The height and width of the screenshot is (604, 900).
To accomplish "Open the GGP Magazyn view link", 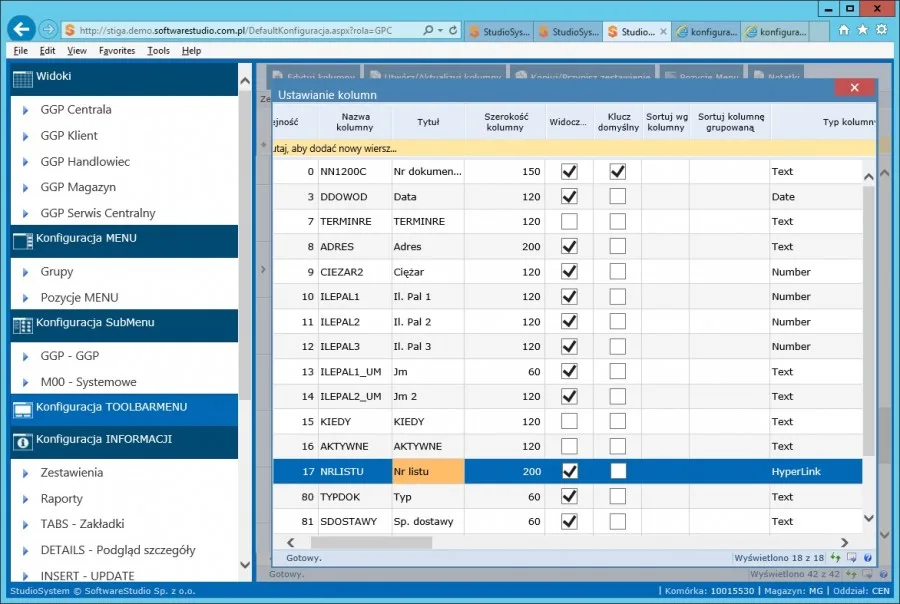I will point(78,187).
